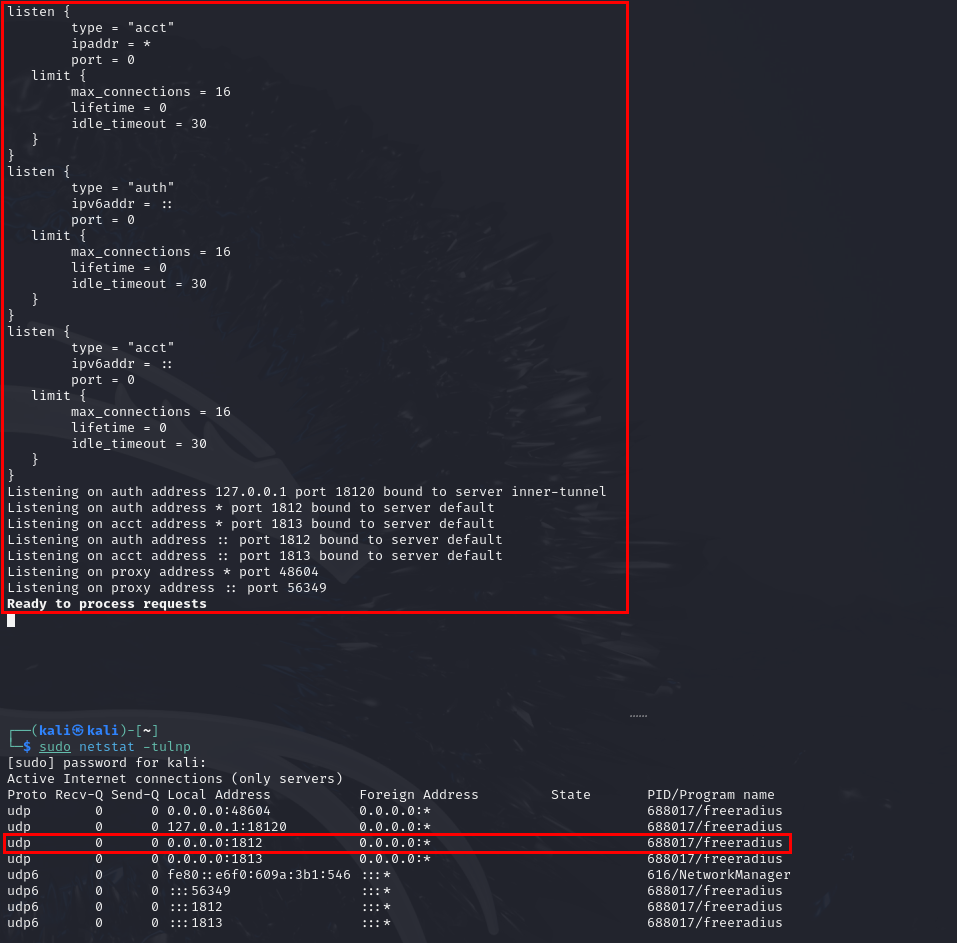Click "Listening on proxy address * port 48604"
Viewport: 957px width, 943px height.
point(162,572)
